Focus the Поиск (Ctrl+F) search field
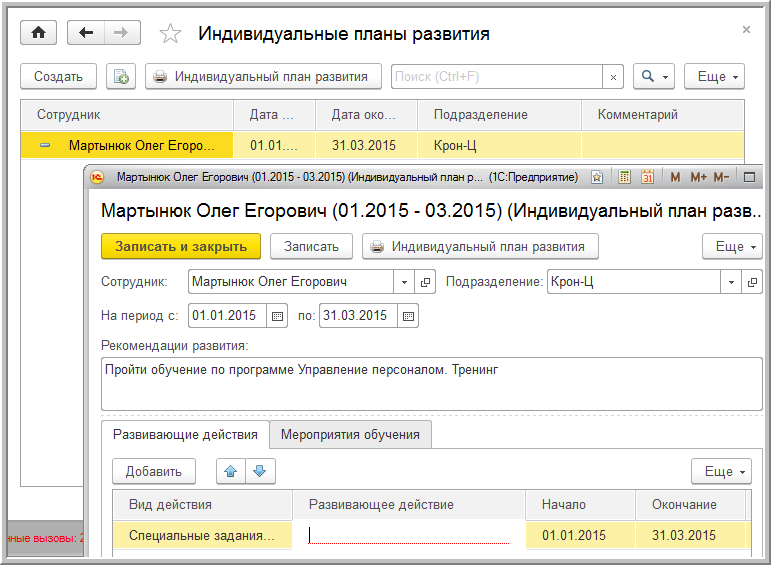This screenshot has width=771, height=565. click(497, 77)
